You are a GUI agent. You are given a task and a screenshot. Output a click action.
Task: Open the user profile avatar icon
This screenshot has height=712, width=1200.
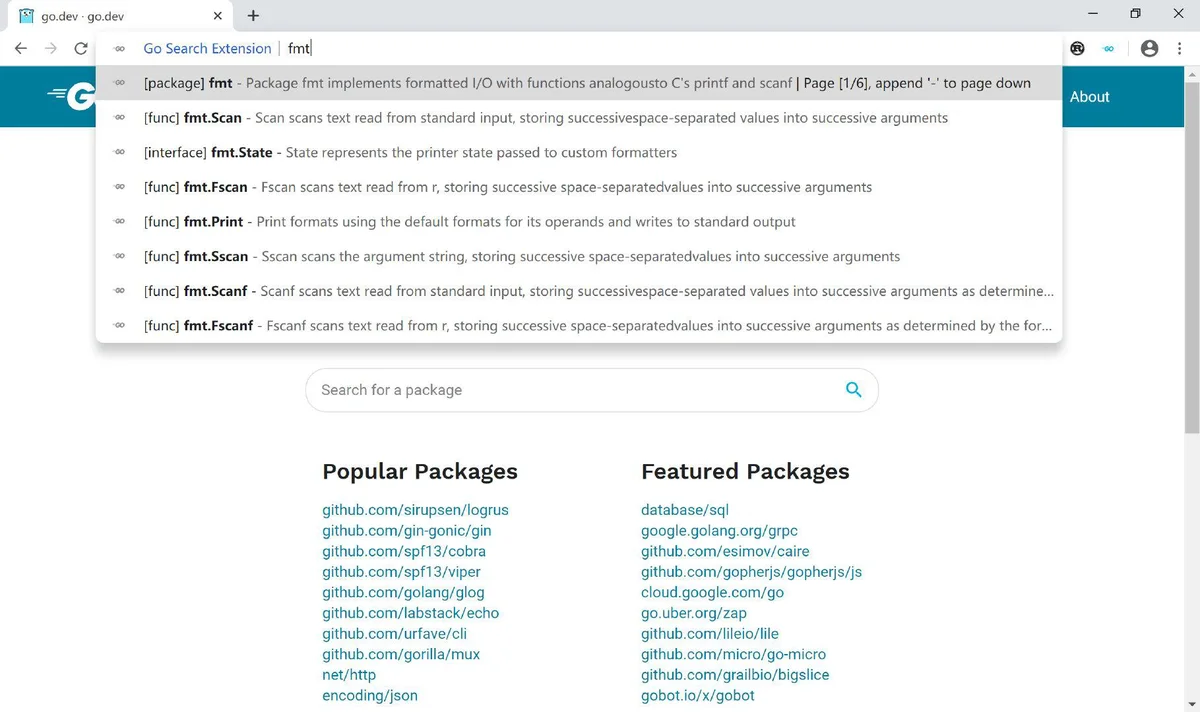click(x=1149, y=48)
